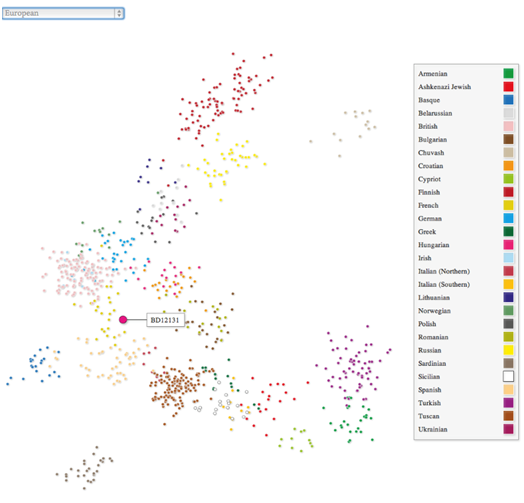Click the Armenian green legend swatch
The image size is (524, 503).
508,74
